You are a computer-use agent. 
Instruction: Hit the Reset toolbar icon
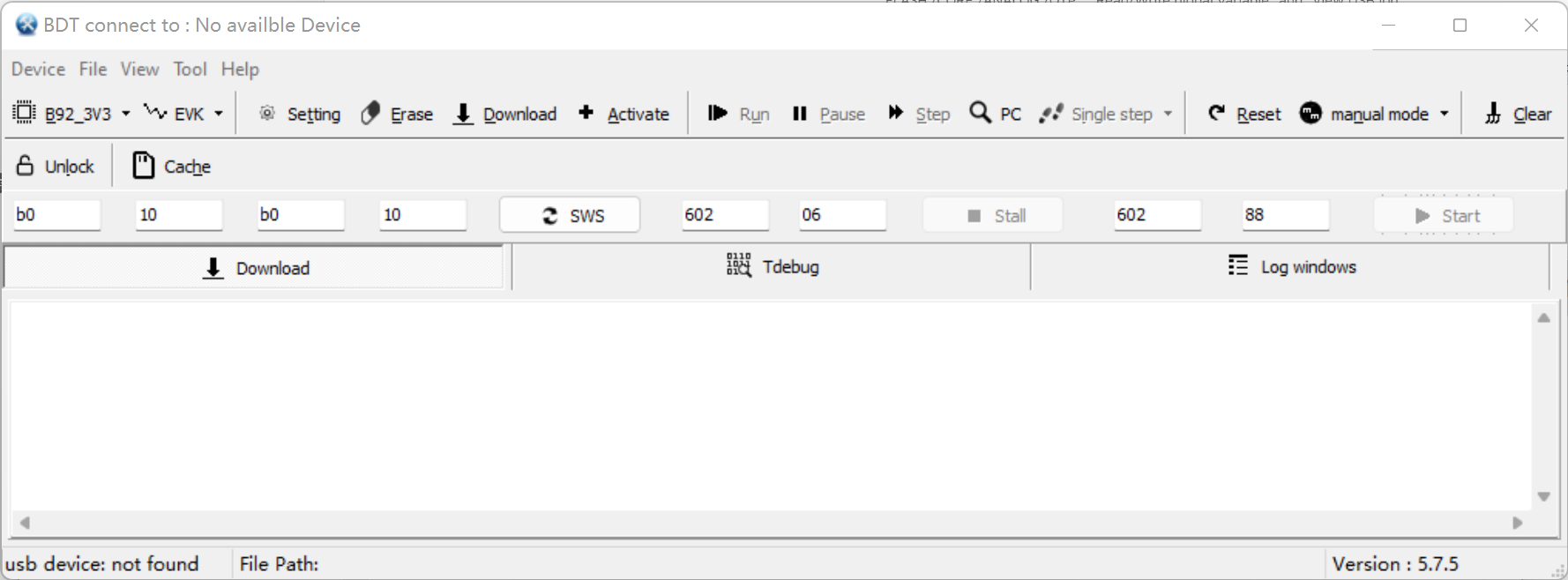(1217, 113)
